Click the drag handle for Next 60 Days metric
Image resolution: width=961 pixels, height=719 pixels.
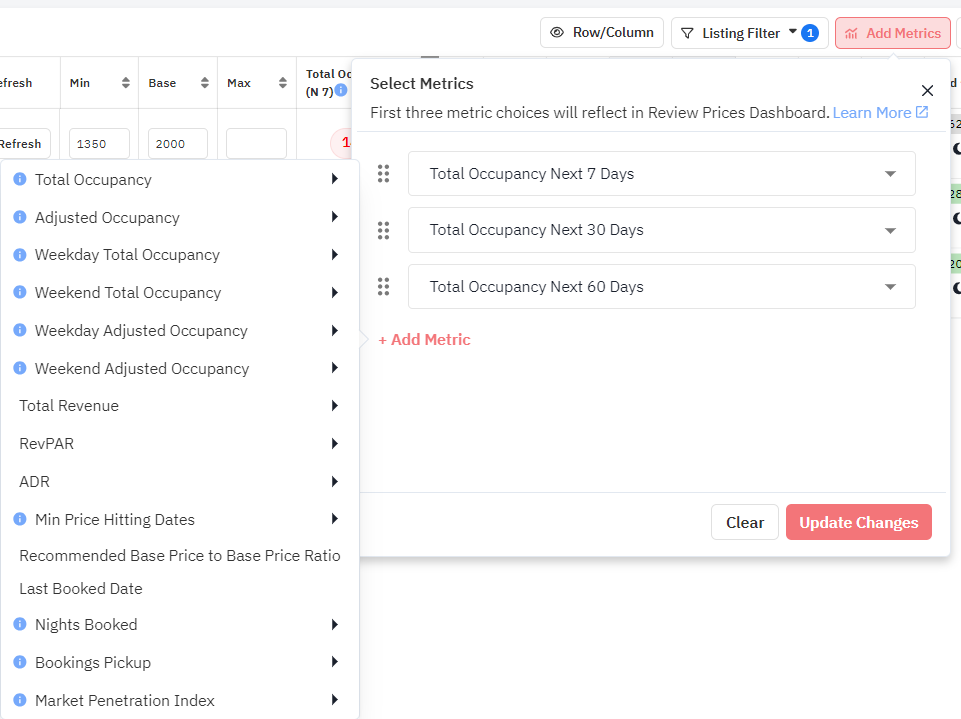[383, 287]
